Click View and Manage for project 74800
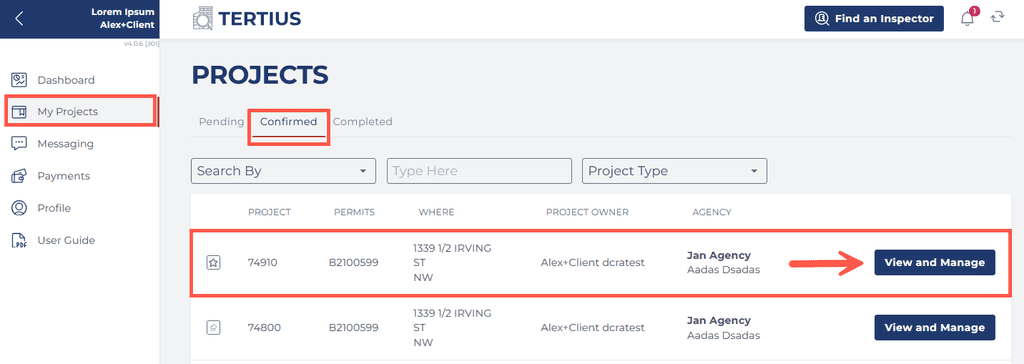The image size is (1024, 364). pyautogui.click(x=935, y=327)
